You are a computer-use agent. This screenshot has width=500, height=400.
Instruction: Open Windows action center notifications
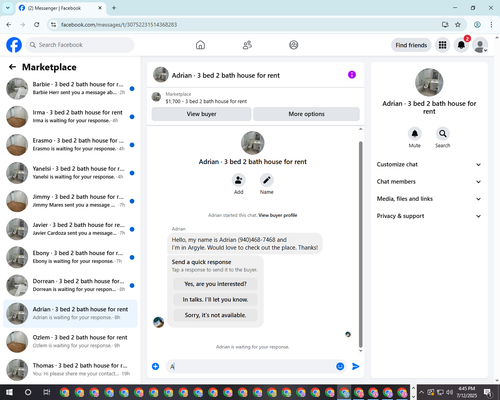coord(488,392)
